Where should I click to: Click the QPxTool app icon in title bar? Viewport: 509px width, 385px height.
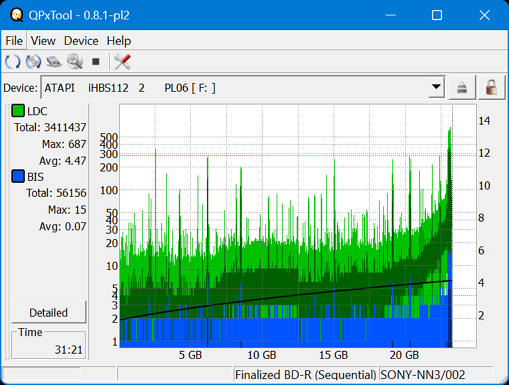pos(17,15)
